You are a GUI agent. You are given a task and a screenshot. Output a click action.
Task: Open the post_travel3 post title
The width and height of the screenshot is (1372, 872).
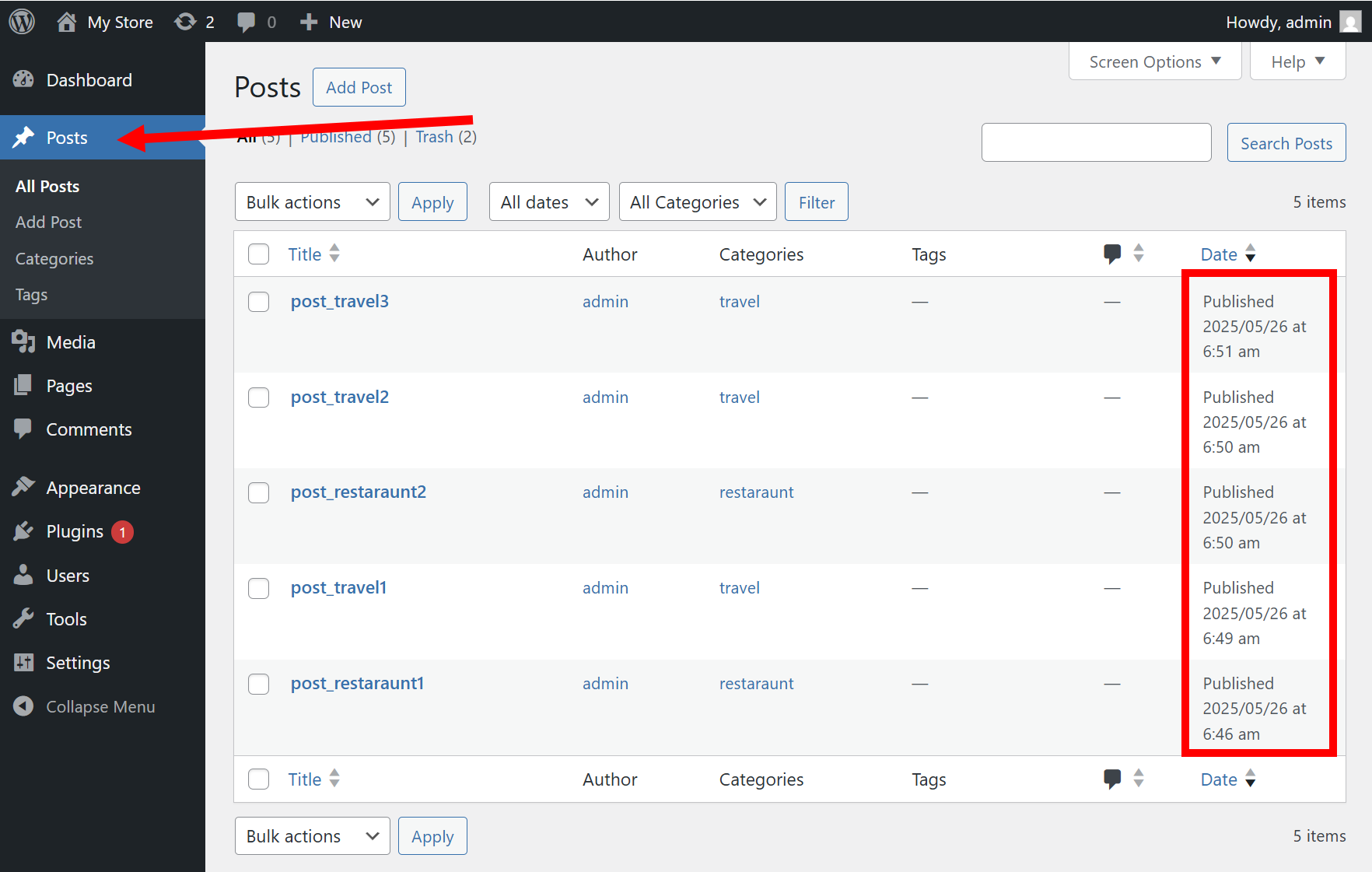point(340,301)
